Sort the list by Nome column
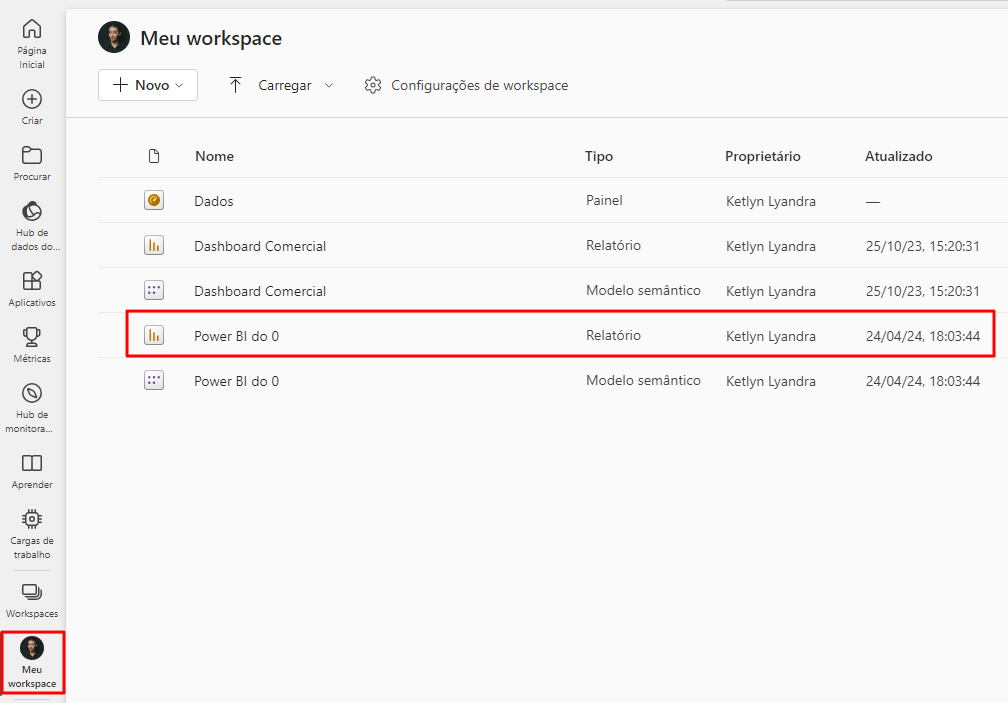This screenshot has width=1008, height=703. coord(214,156)
